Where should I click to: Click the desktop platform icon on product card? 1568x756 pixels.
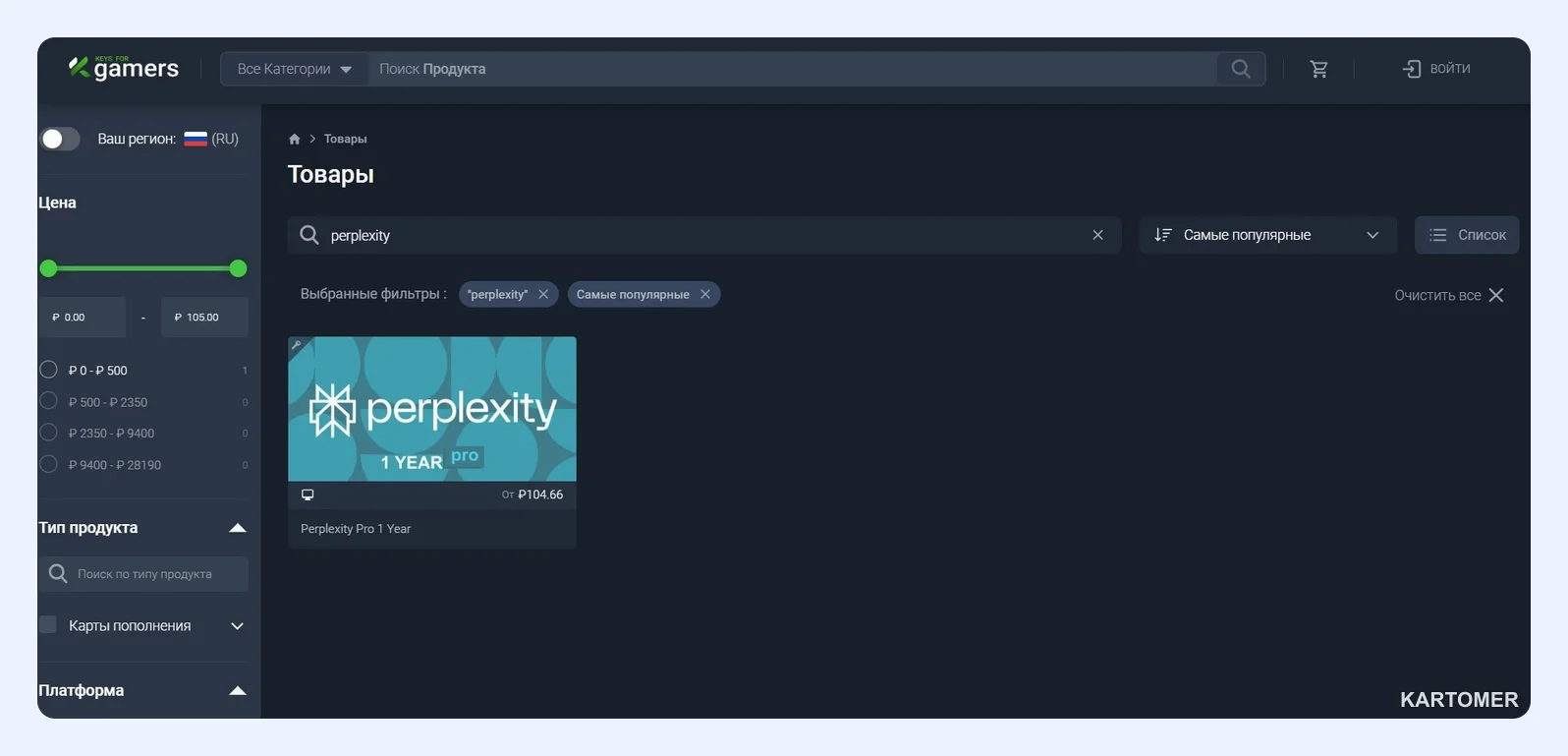click(x=308, y=494)
